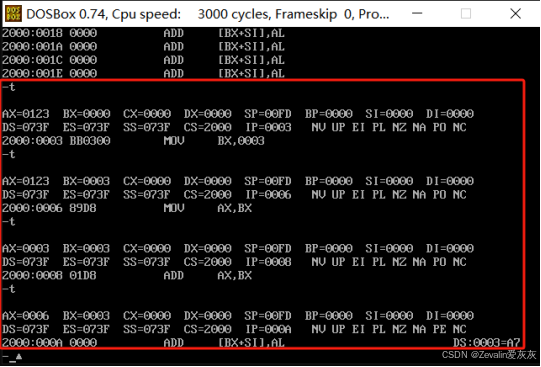Click the DOSBox application icon in title bar
Screen dimensions: 541x367
13,14
